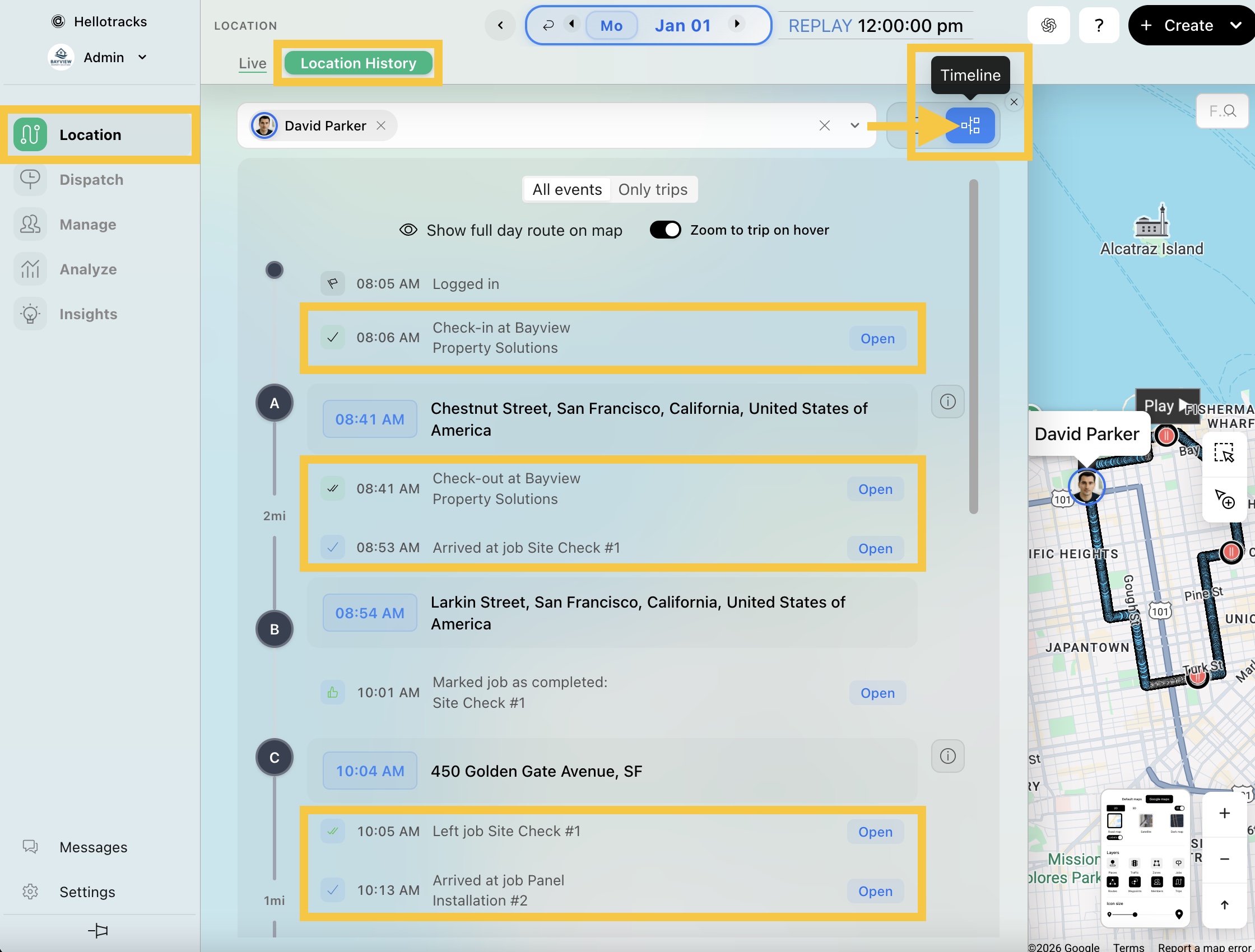This screenshot has width=1255, height=952.
Task: Expand the member selector chevron
Action: (x=854, y=125)
